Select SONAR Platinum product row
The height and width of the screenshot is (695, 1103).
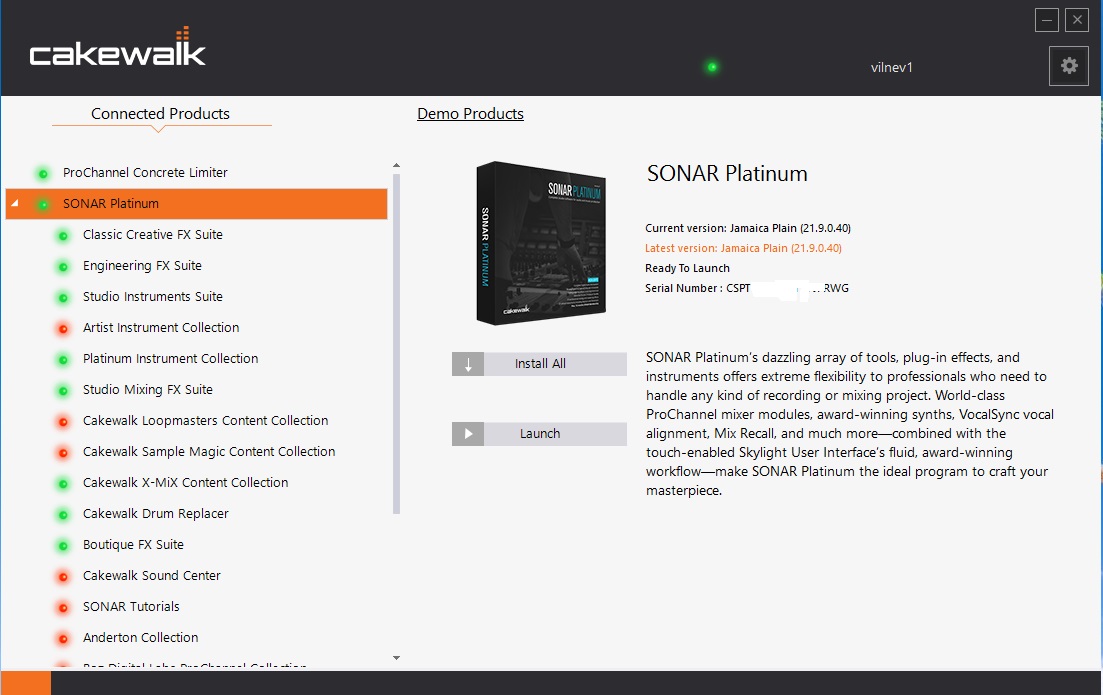pyautogui.click(x=196, y=203)
